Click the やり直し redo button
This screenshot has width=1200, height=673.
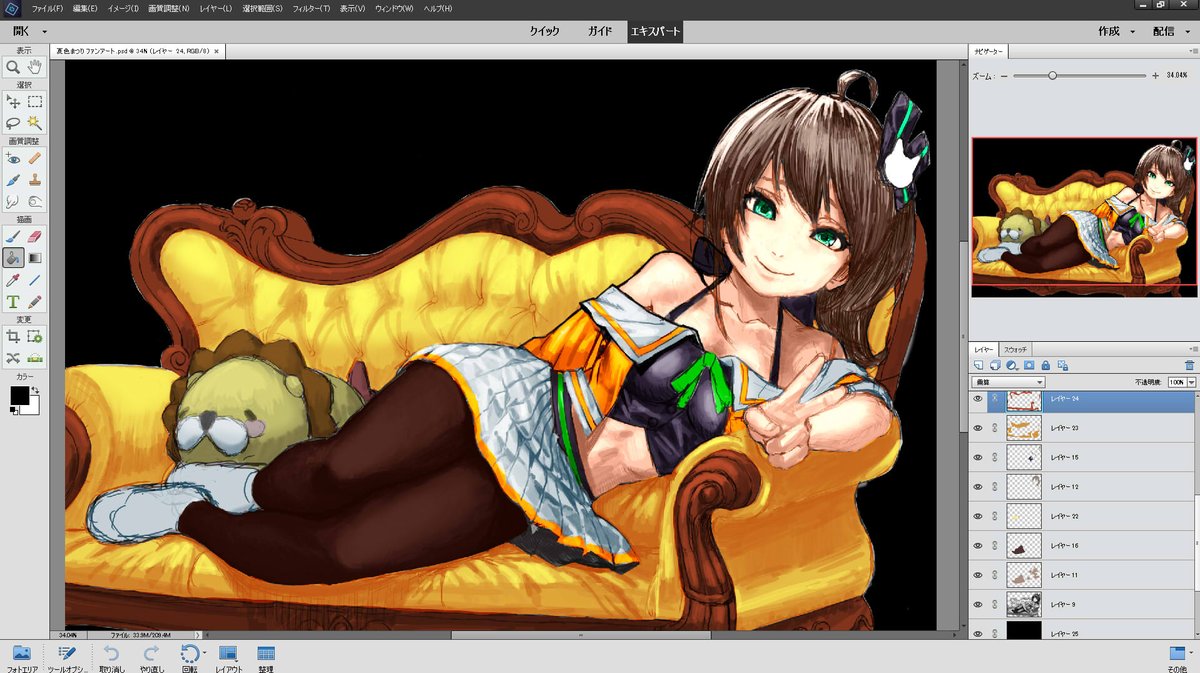point(151,657)
